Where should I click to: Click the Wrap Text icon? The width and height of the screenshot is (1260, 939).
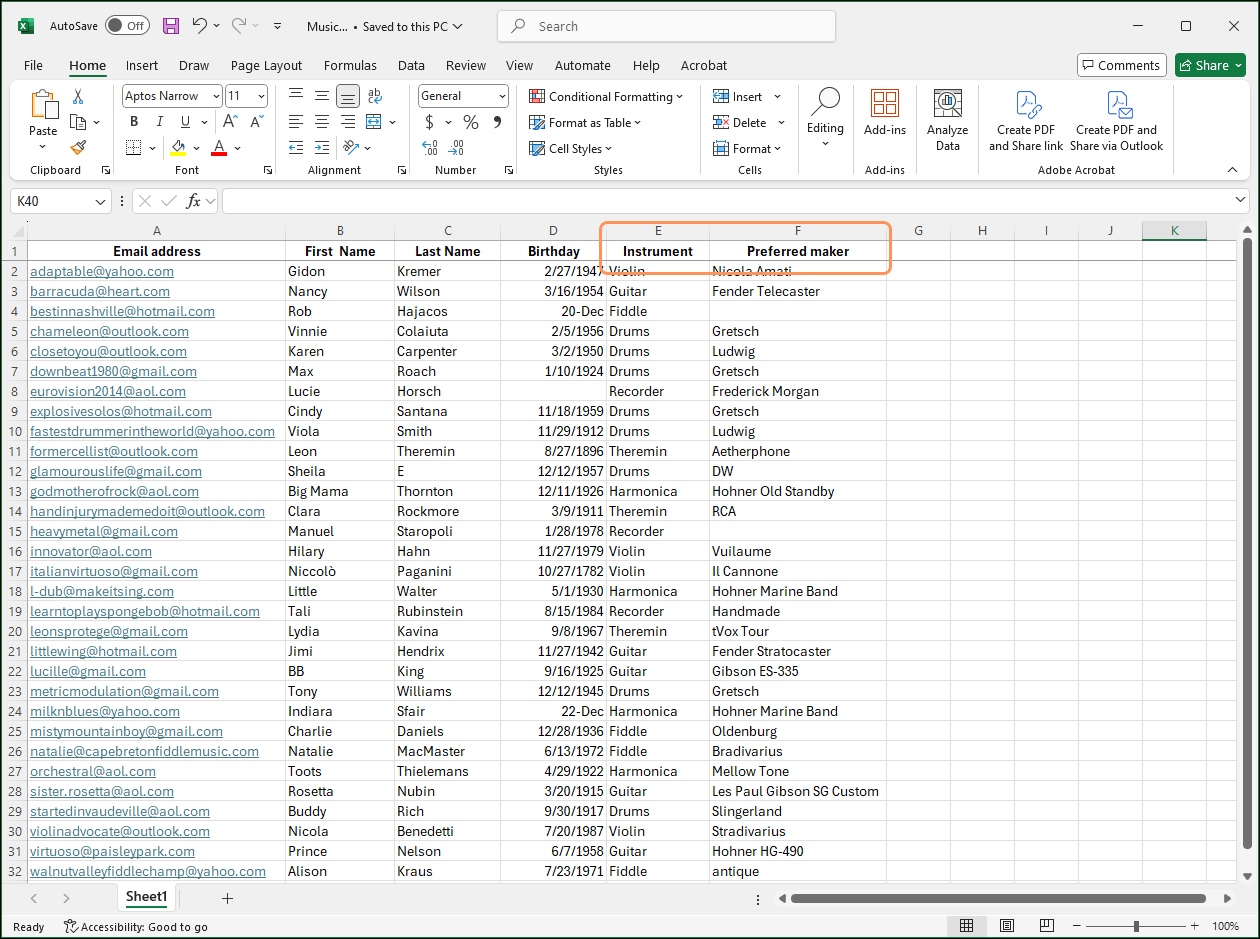(375, 96)
